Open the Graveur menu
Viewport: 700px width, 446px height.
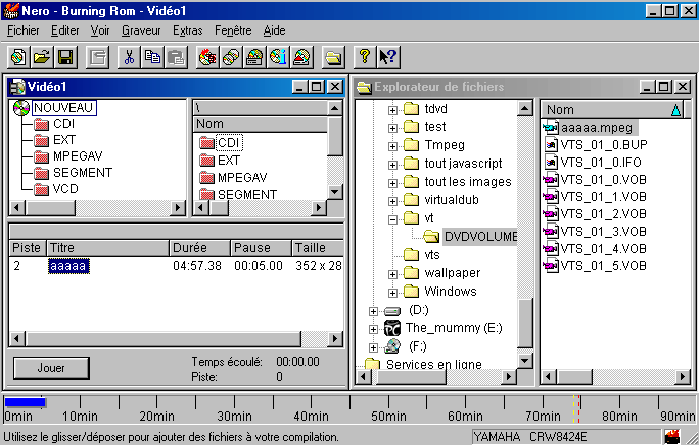click(x=141, y=30)
